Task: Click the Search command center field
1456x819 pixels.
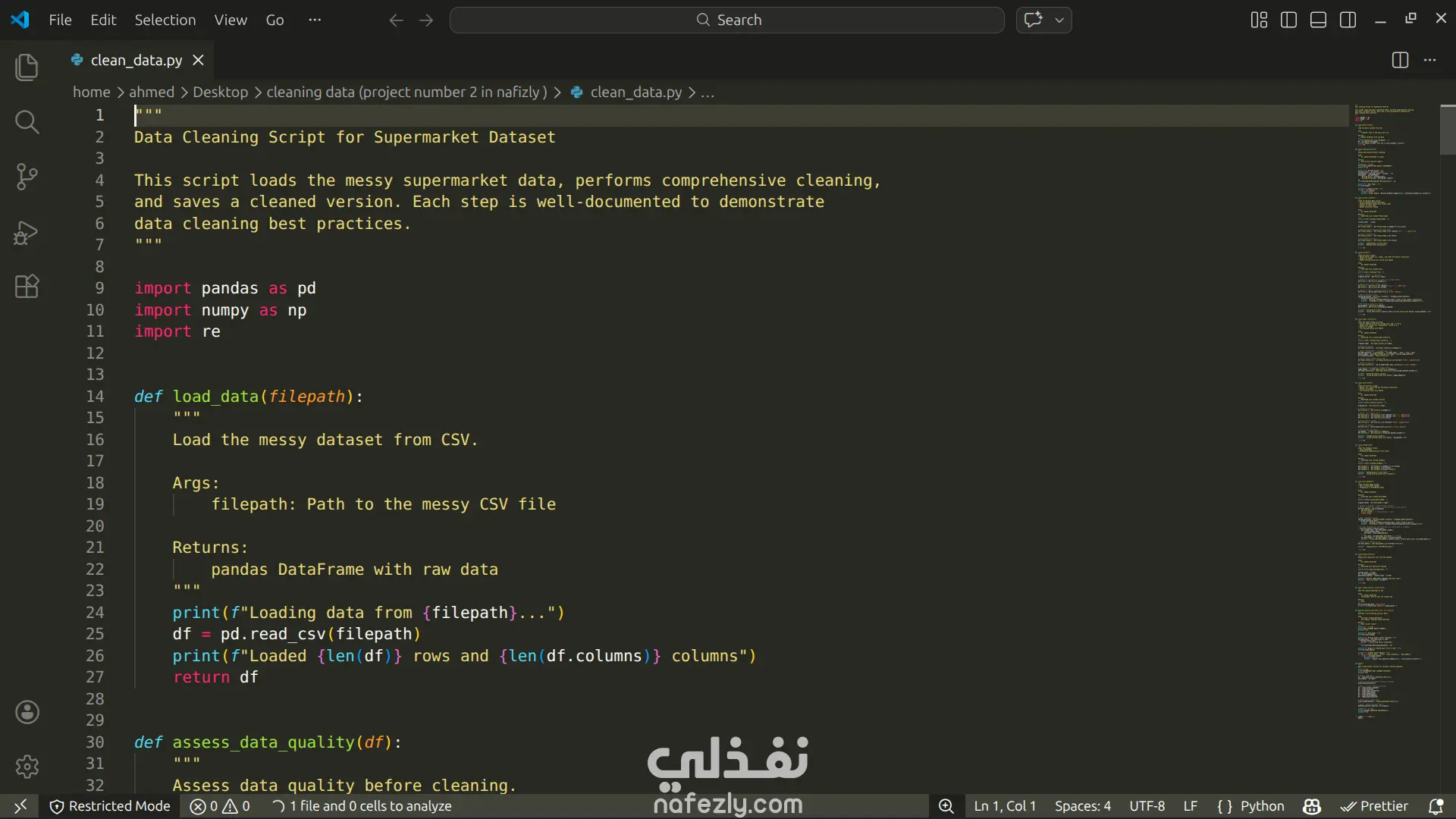Action: pyautogui.click(x=726, y=20)
